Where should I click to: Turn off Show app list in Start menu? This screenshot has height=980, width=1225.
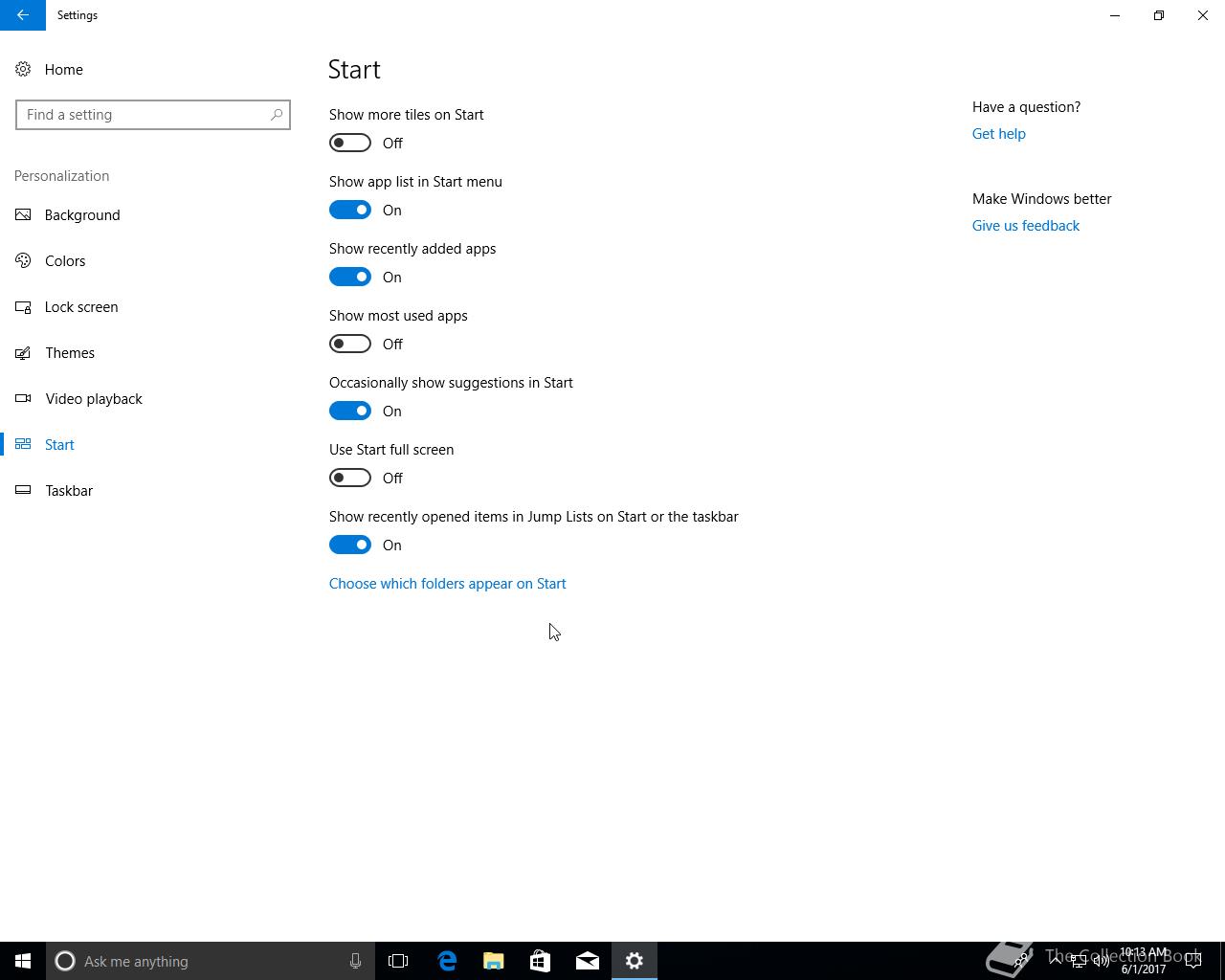click(350, 210)
